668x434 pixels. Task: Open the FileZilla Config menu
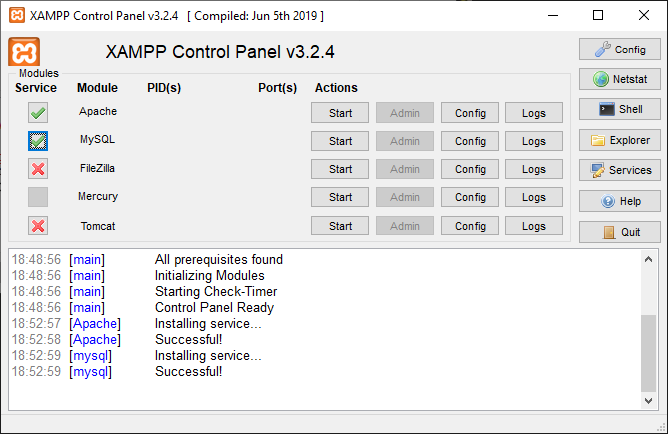[470, 169]
